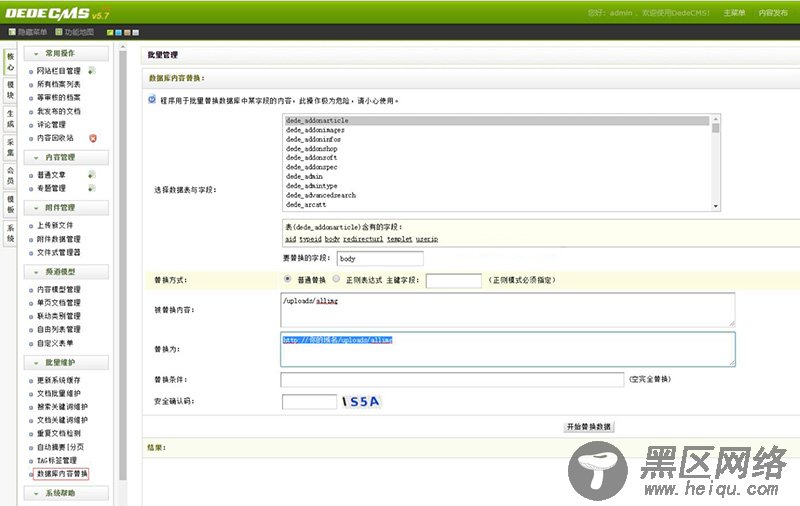The height and width of the screenshot is (506, 800).
Task: Open 内容模型管理 link
Action: point(59,289)
